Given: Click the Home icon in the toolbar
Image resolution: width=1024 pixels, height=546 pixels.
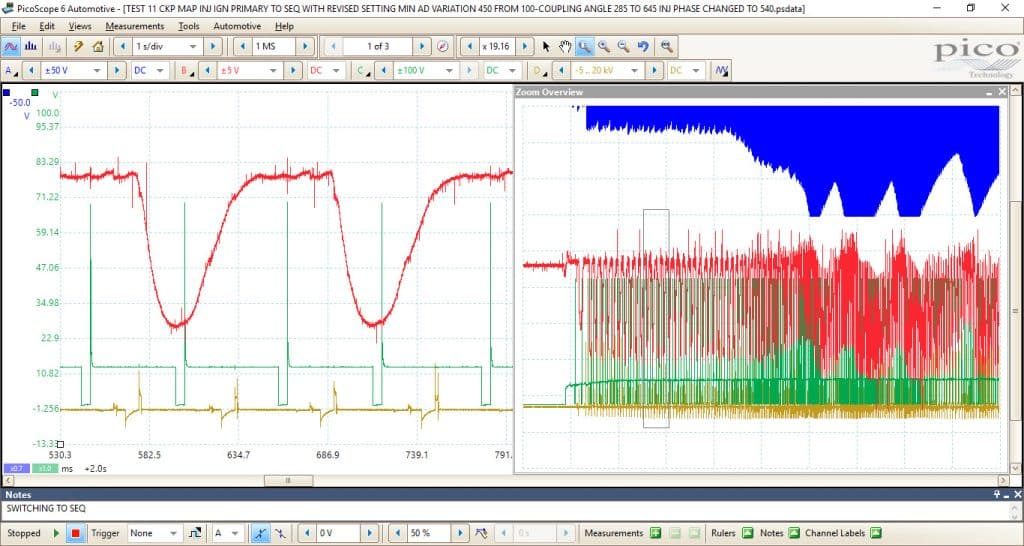Looking at the screenshot, I should (98, 46).
